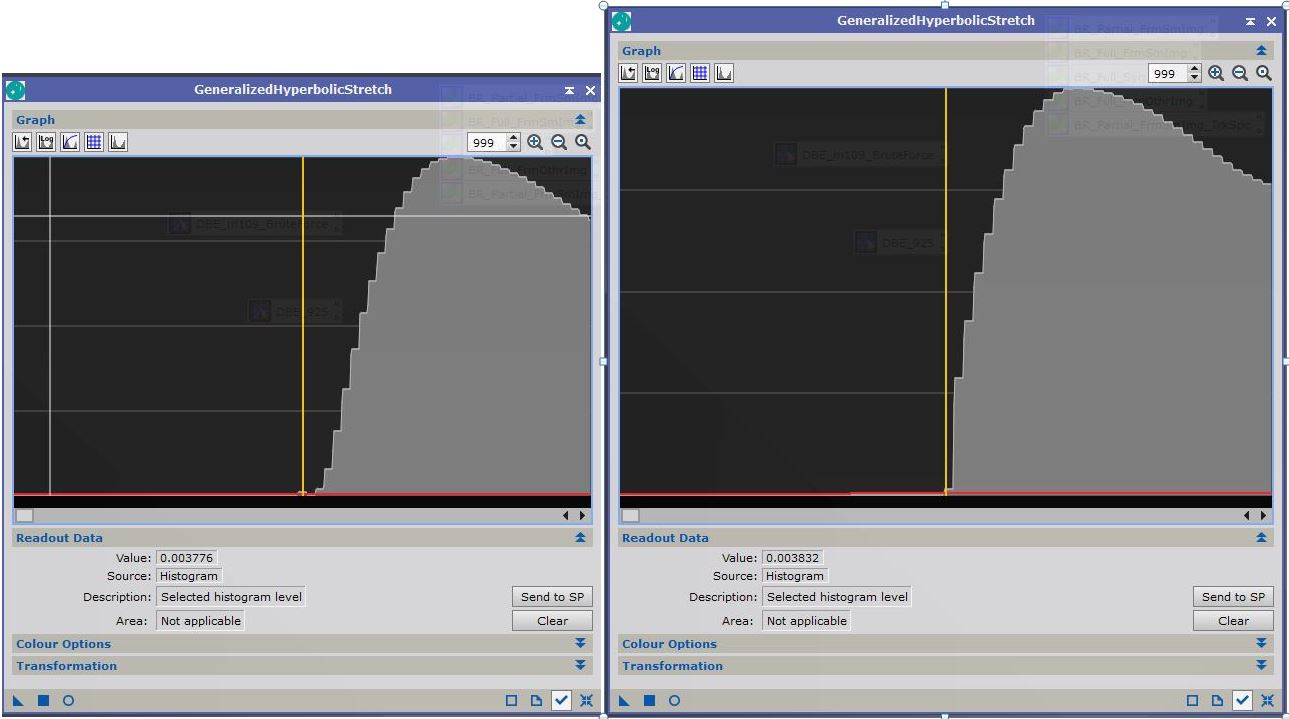Click the checkmark icon in right window footer
The width and height of the screenshot is (1289, 719).
(1242, 701)
